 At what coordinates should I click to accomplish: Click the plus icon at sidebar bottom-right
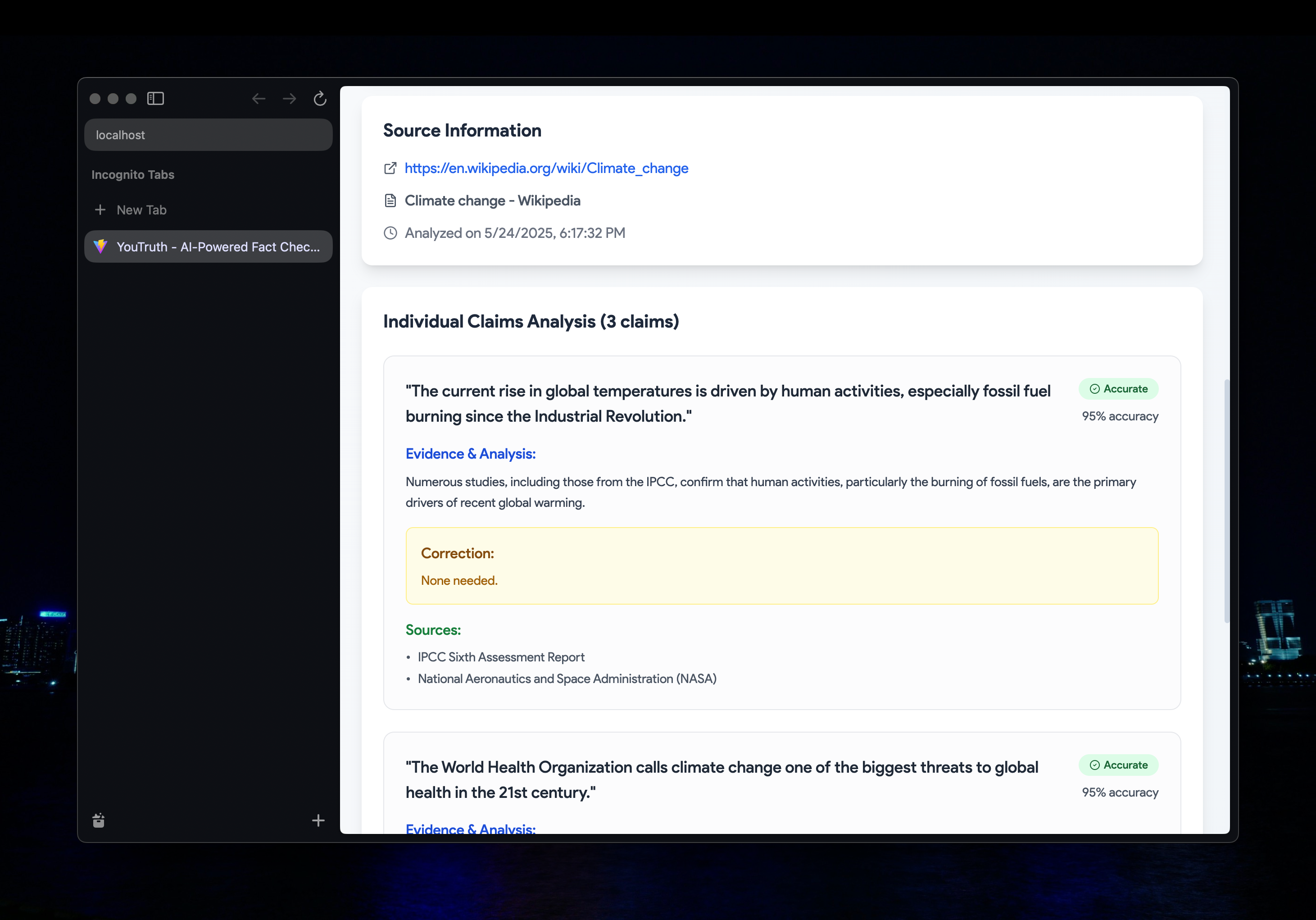(x=318, y=821)
